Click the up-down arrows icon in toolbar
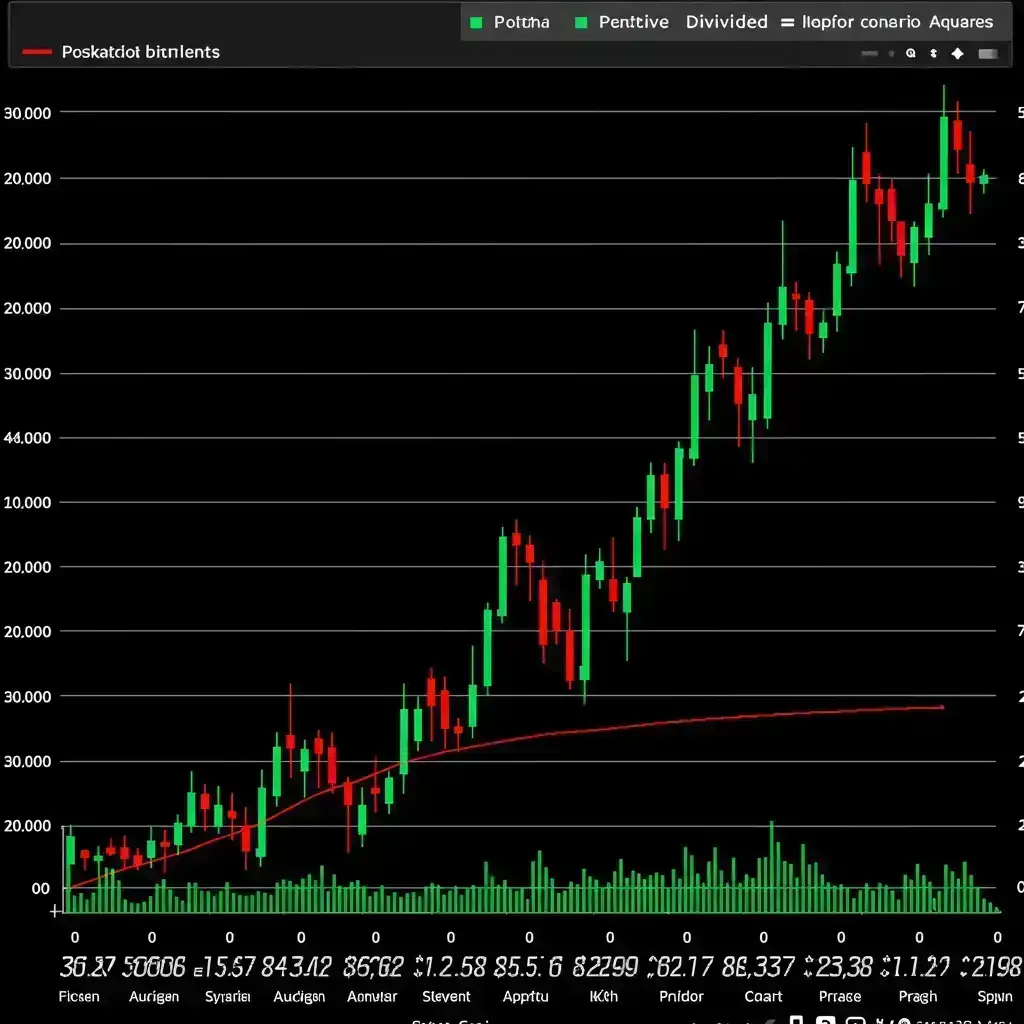 point(933,54)
